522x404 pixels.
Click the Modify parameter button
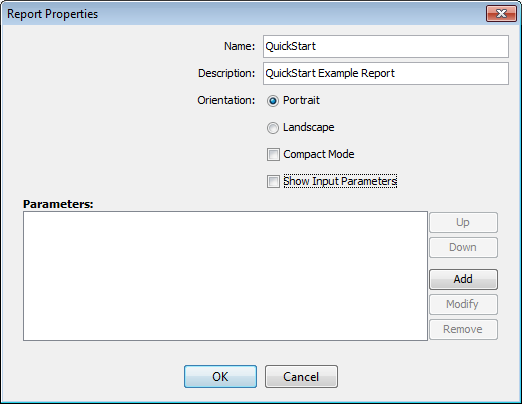[463, 304]
